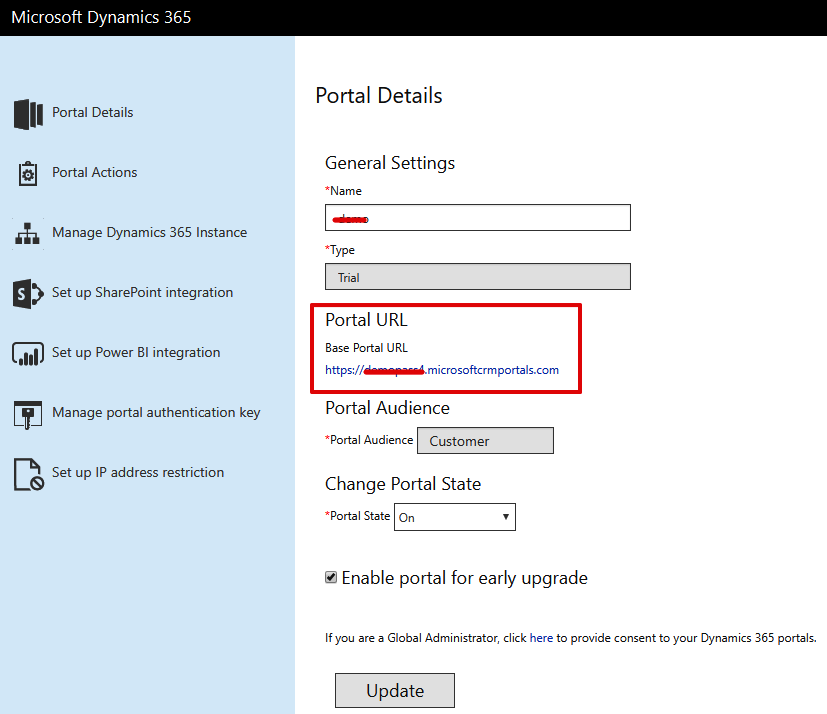Screen dimensions: 827x714
Task: Focus the Name input field
Action: pos(478,217)
